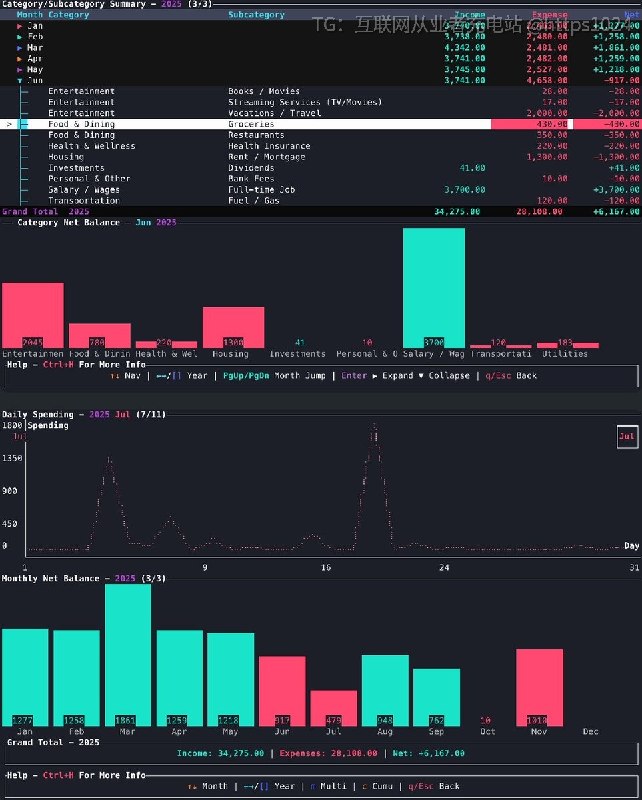Expand the Jan month row triangle

click(x=20, y=26)
